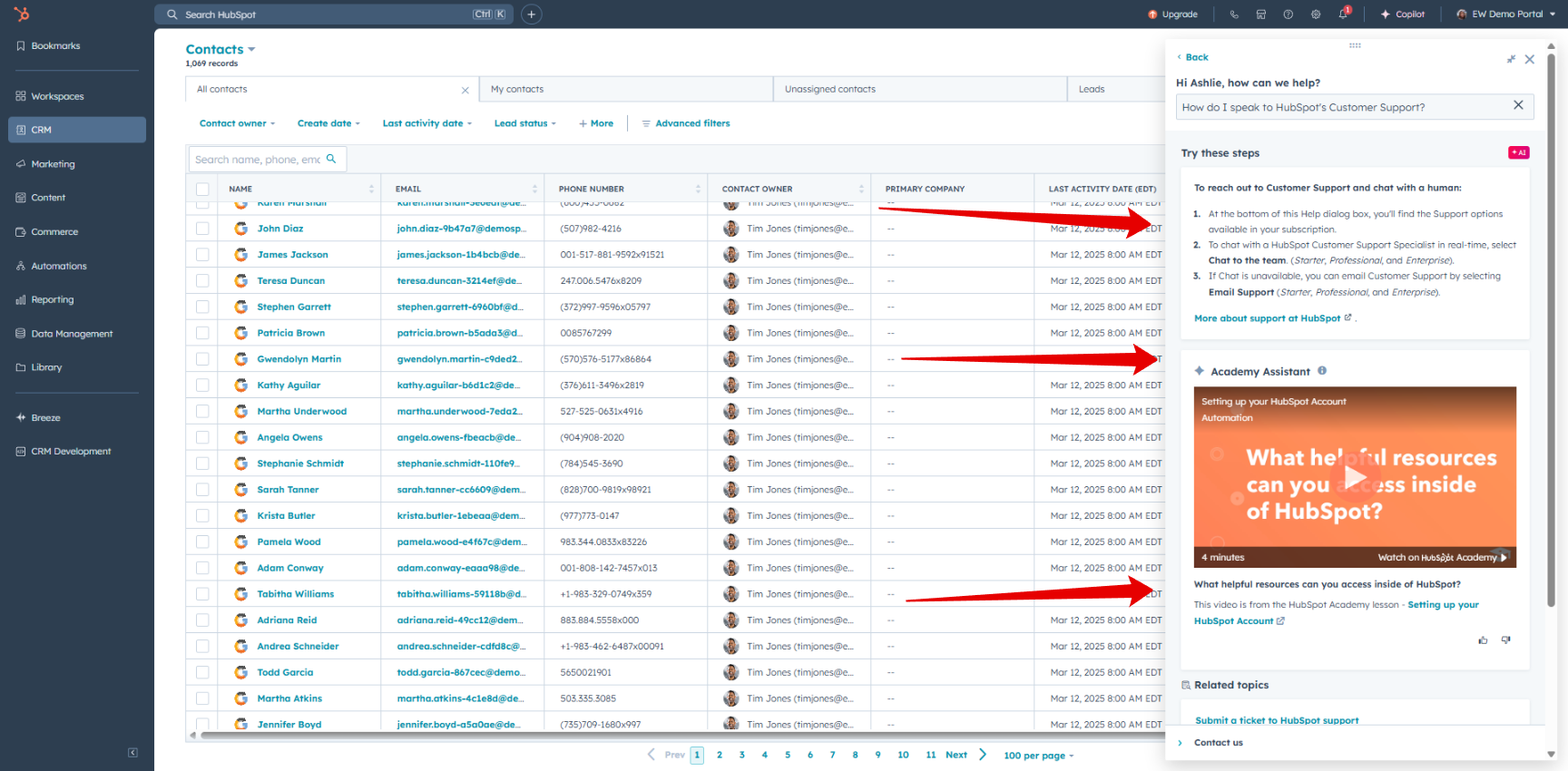
Task: Click the HubSpot sprocket logo
Action: [x=22, y=14]
